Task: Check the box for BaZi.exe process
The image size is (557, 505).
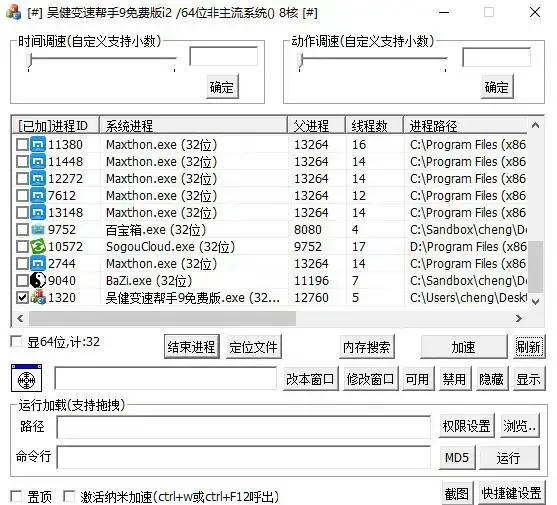Action: 22,281
